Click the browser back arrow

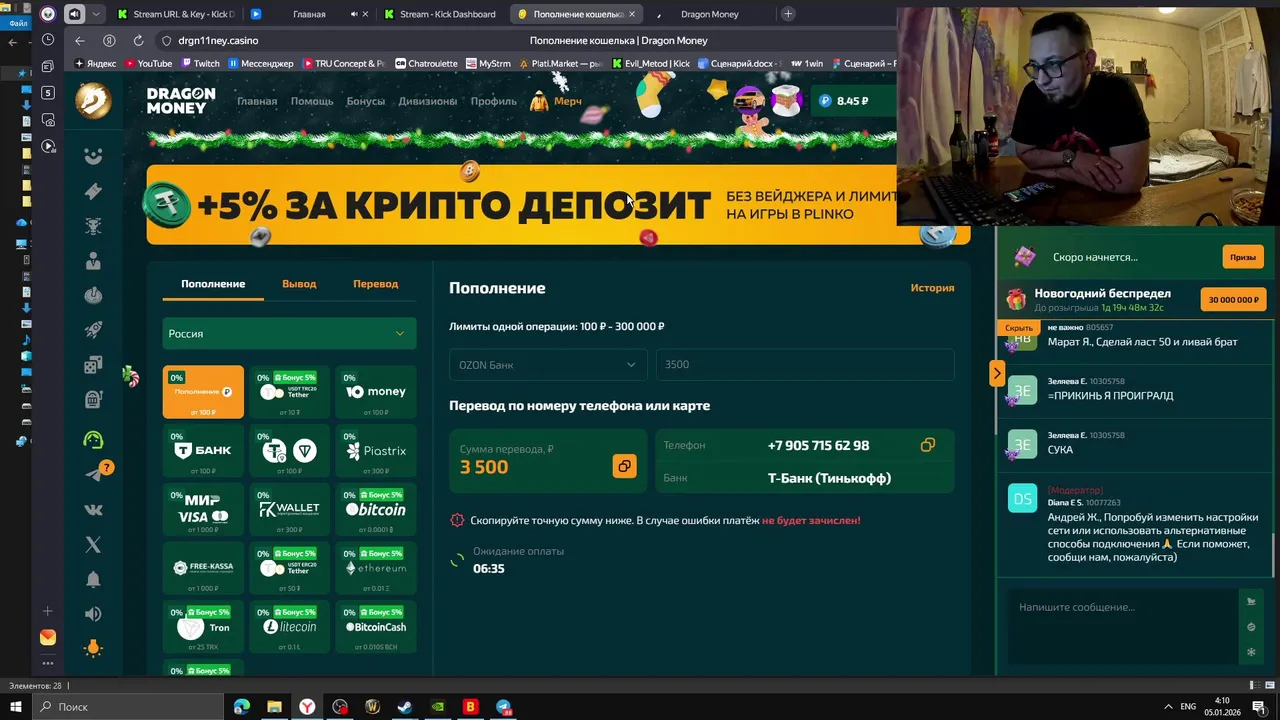80,41
